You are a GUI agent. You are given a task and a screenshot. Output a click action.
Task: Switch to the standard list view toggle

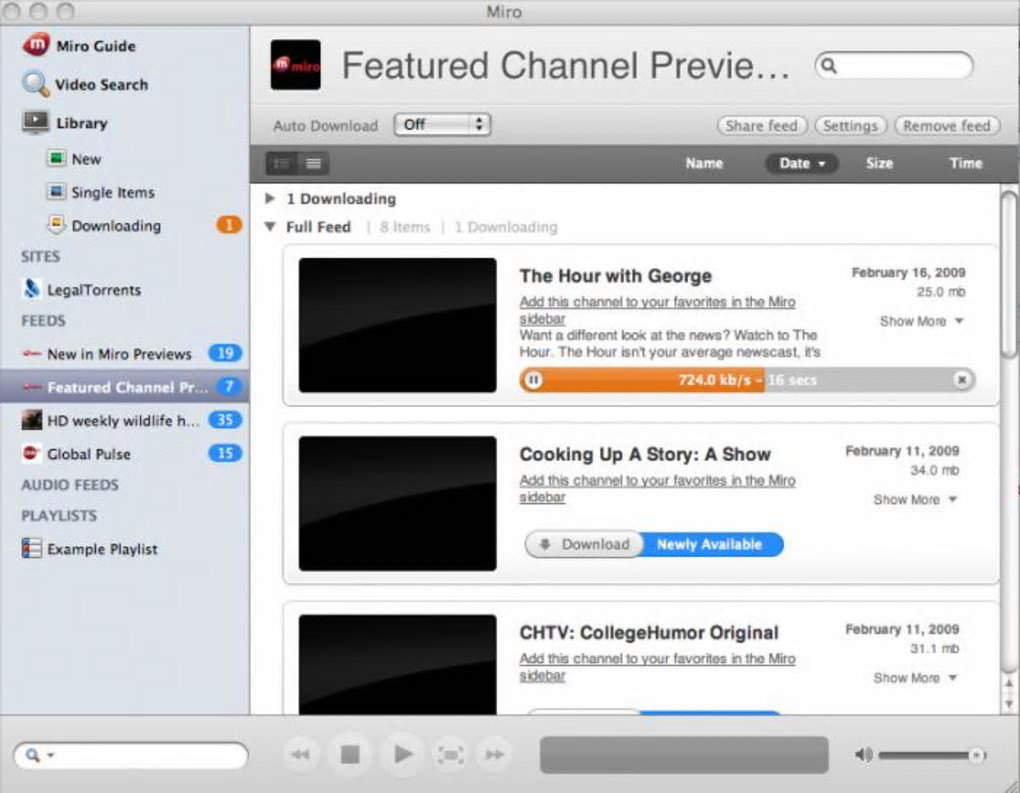click(x=282, y=163)
